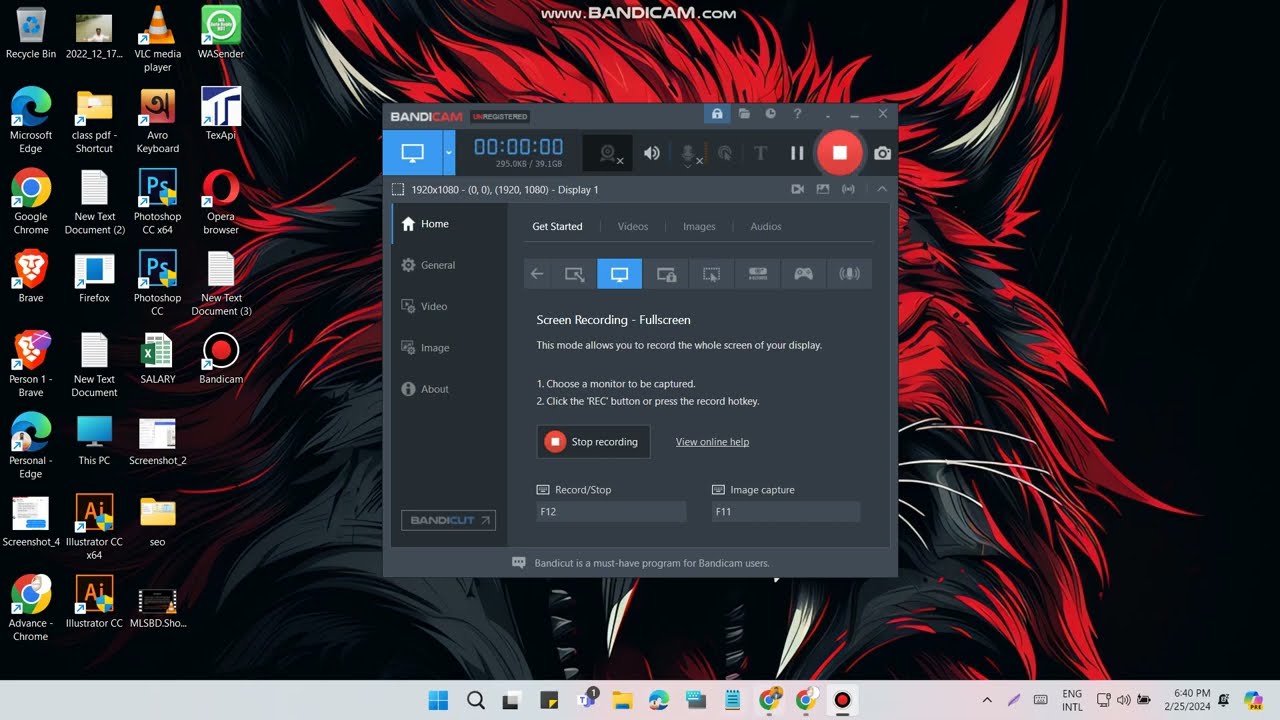Select VLC media player desktop icon
Viewport: 1280px width, 720px height.
(157, 39)
